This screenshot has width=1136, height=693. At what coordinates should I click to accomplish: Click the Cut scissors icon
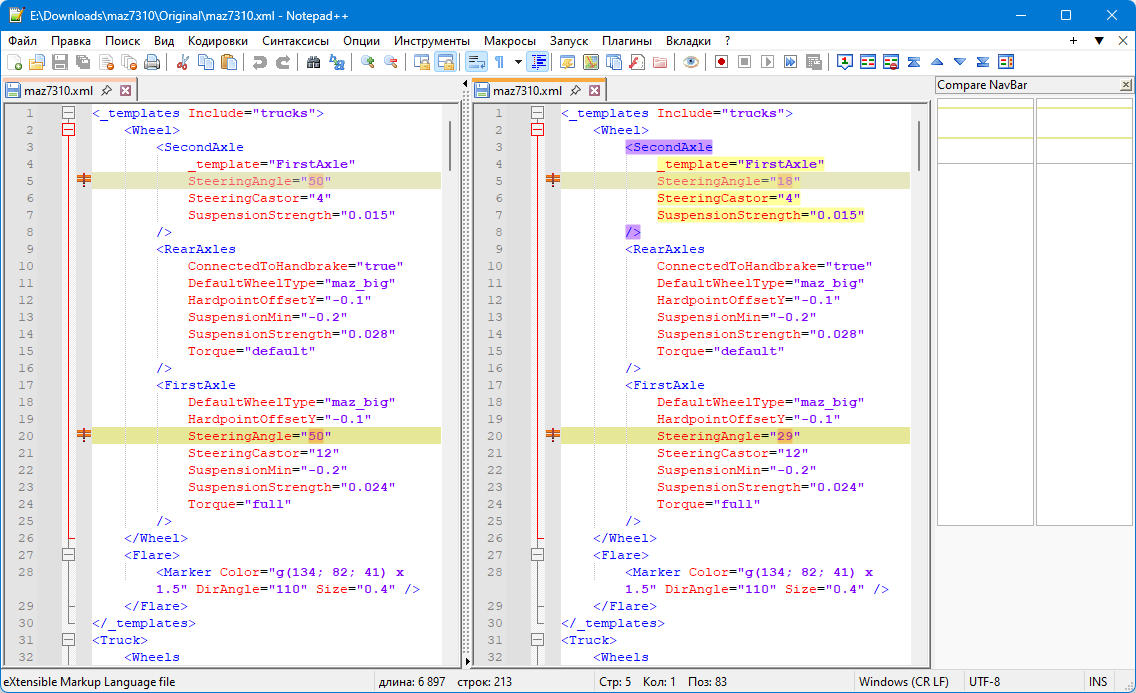(182, 62)
